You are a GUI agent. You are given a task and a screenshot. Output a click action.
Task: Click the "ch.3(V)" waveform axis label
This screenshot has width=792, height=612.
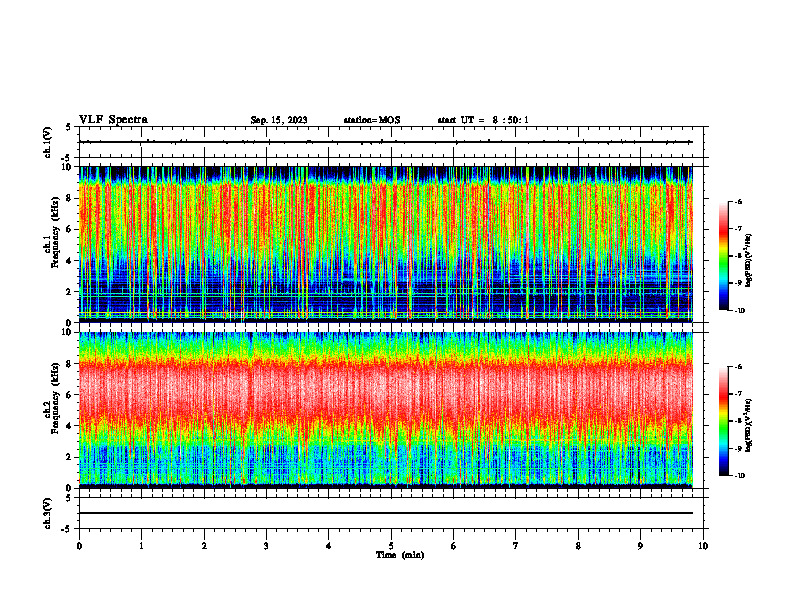(48, 513)
